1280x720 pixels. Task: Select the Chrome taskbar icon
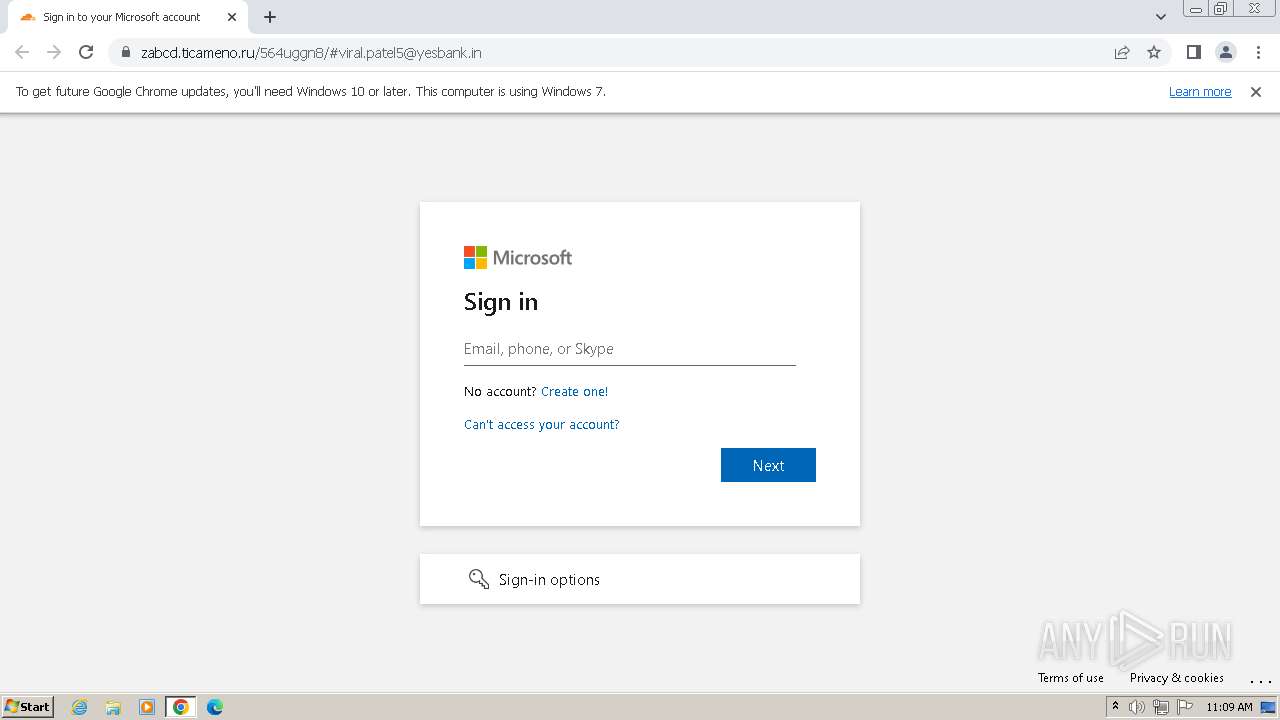tap(181, 707)
